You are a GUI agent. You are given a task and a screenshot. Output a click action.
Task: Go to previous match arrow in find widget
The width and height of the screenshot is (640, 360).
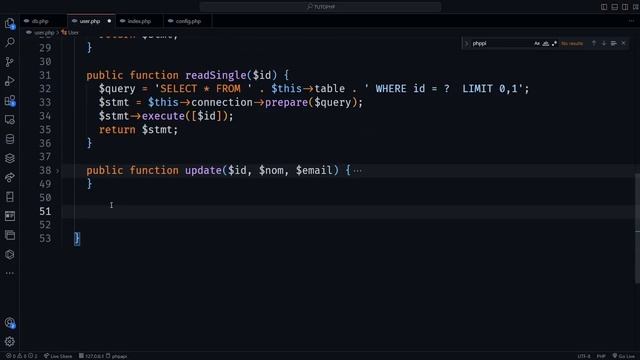[594, 43]
